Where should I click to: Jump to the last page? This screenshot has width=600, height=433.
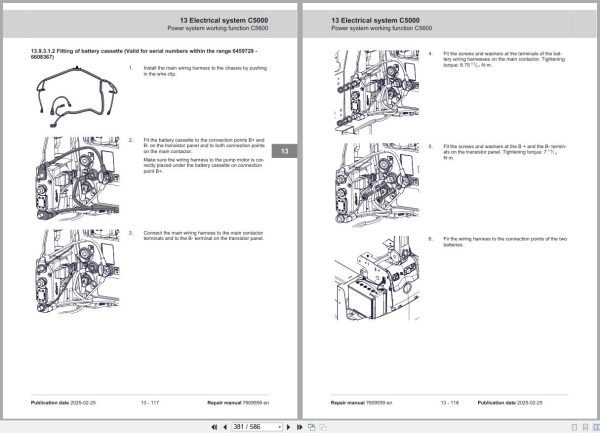pyautogui.click(x=300, y=427)
